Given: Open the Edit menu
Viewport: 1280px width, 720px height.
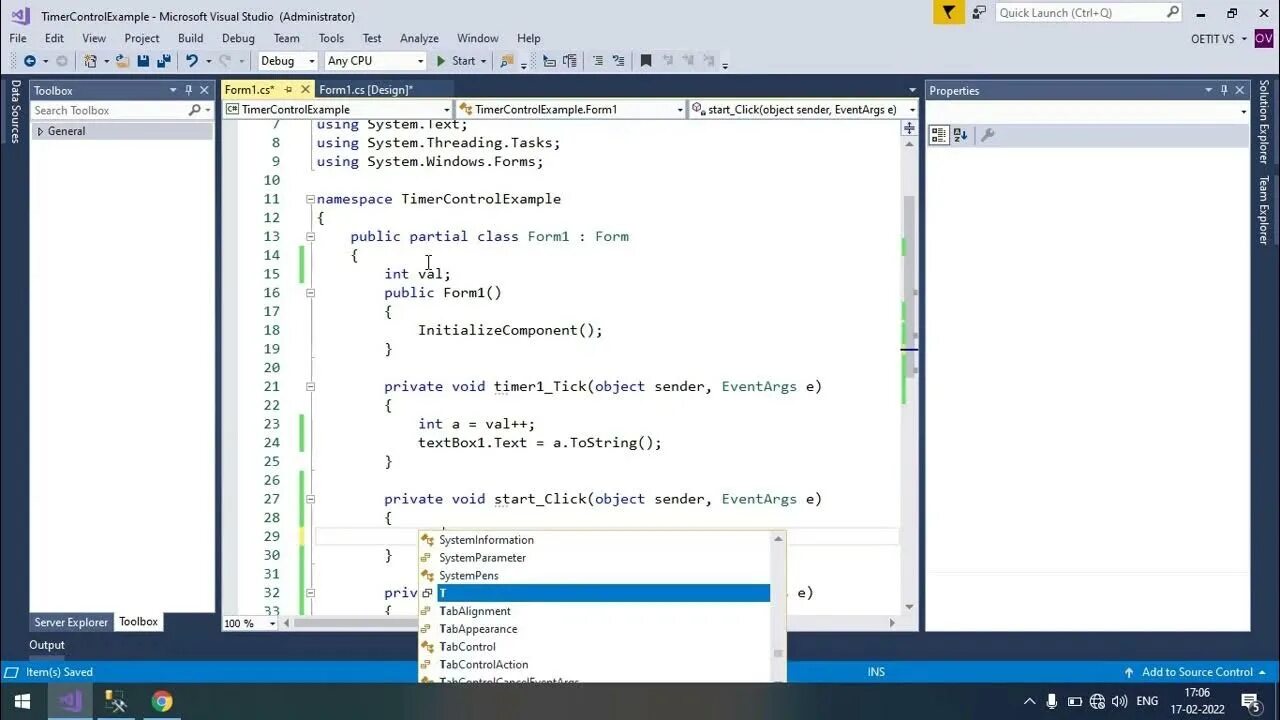Looking at the screenshot, I should click(54, 38).
